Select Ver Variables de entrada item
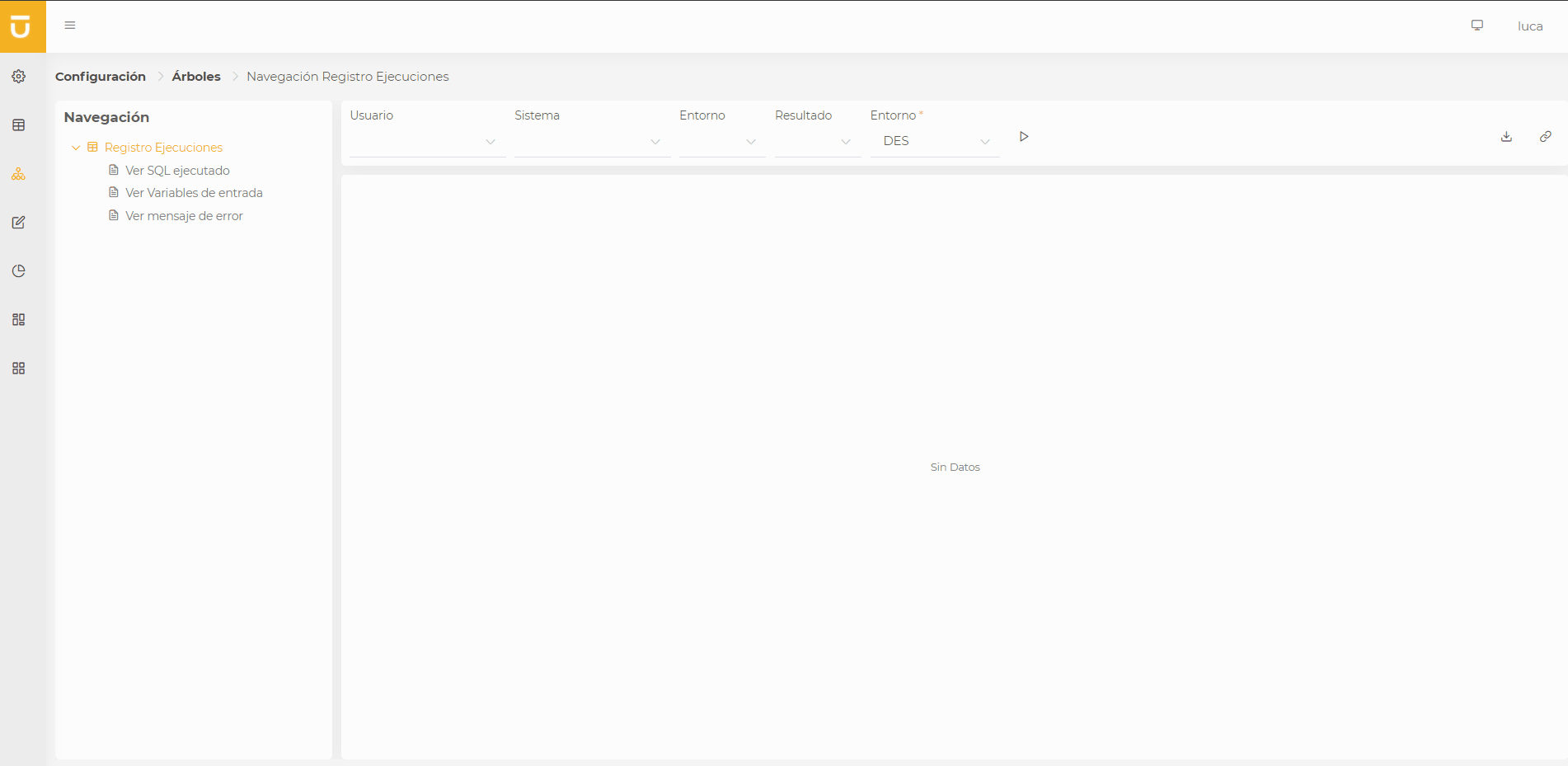Viewport: 1568px width, 766px height. pyautogui.click(x=194, y=193)
